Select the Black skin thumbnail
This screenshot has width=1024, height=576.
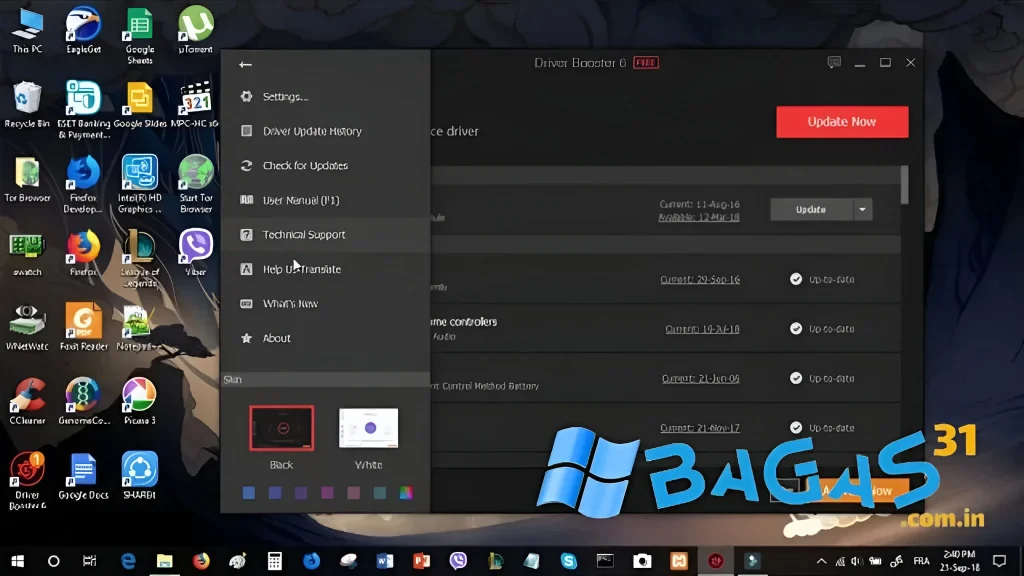281,428
